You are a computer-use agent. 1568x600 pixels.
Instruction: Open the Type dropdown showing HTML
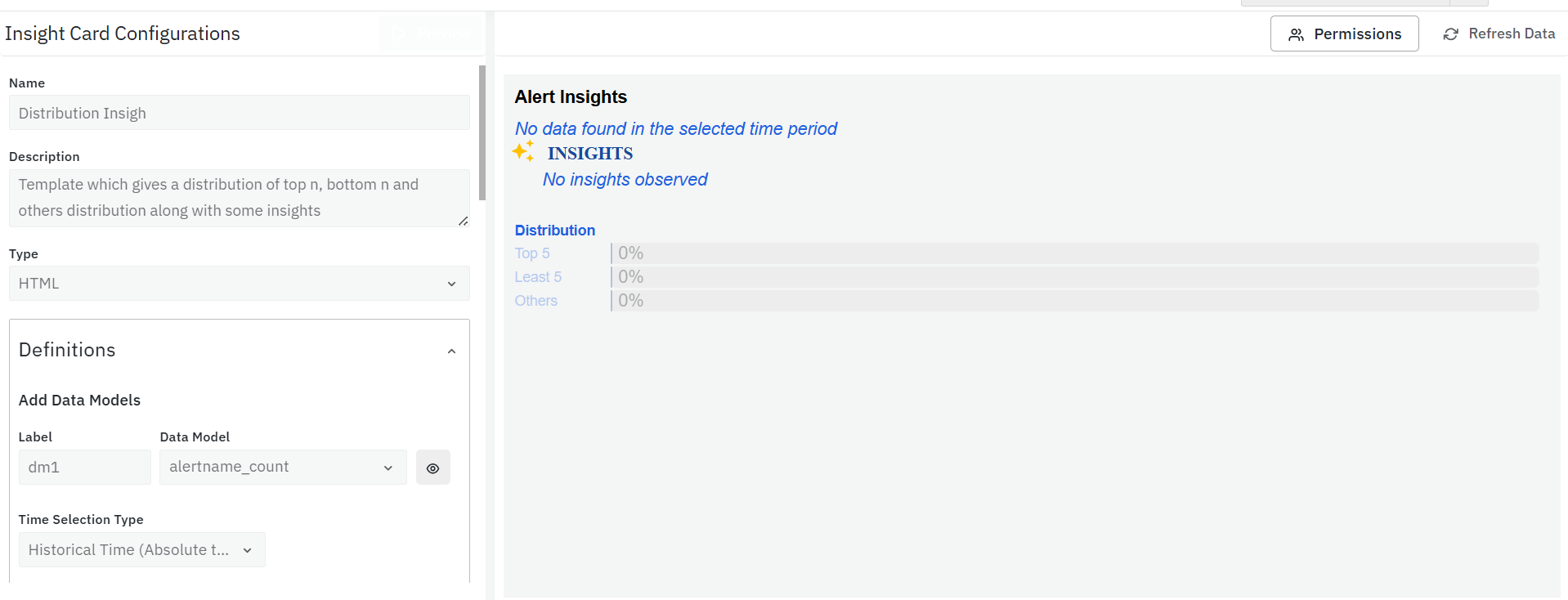point(239,284)
